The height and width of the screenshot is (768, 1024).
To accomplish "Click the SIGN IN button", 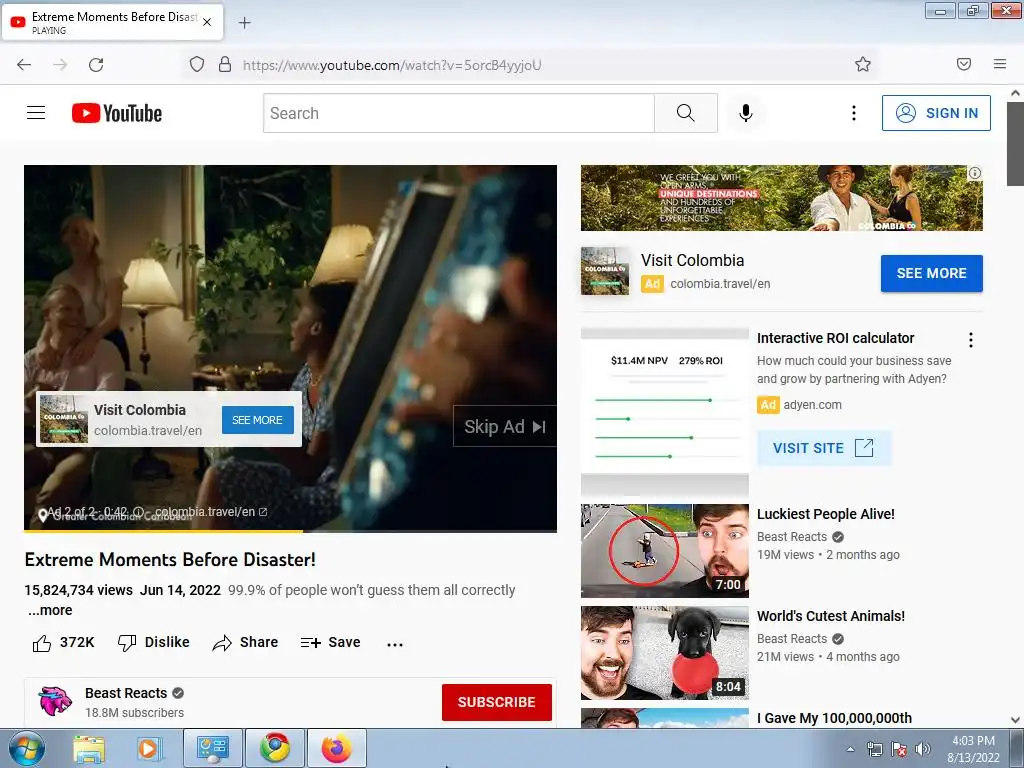I will coord(936,113).
